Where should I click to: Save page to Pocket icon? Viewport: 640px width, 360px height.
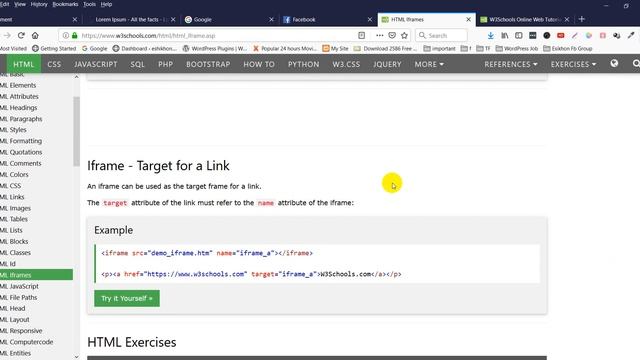[392, 36]
